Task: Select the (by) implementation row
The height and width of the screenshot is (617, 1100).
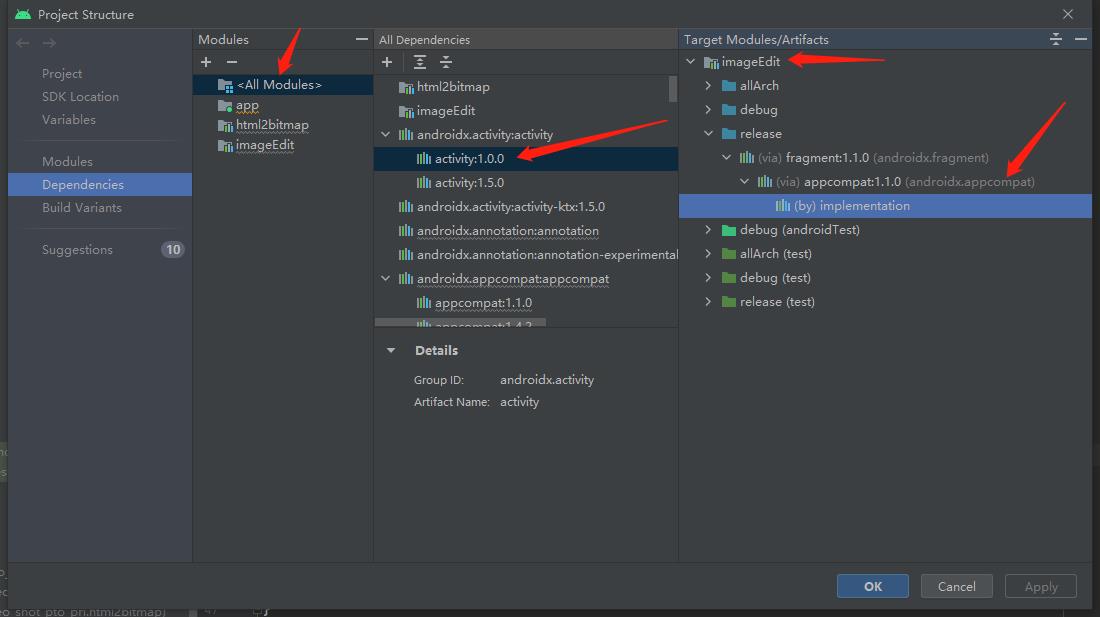Action: (x=885, y=205)
